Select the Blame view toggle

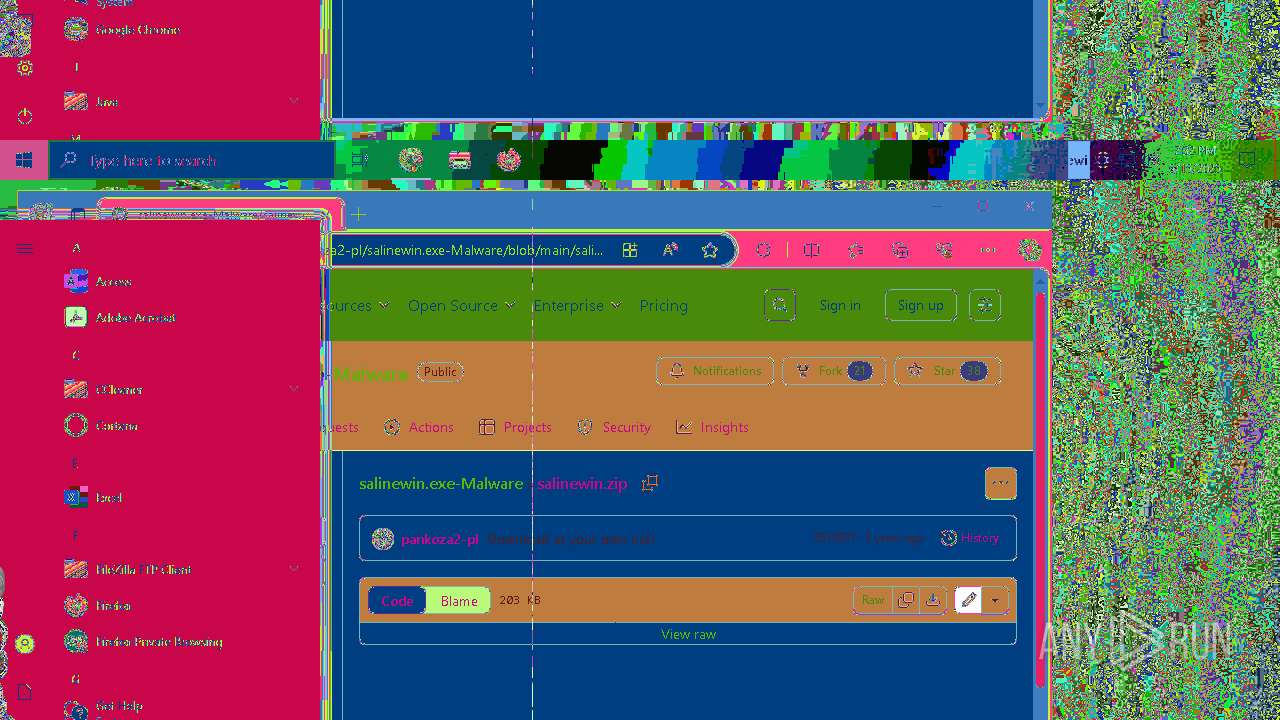tap(459, 600)
